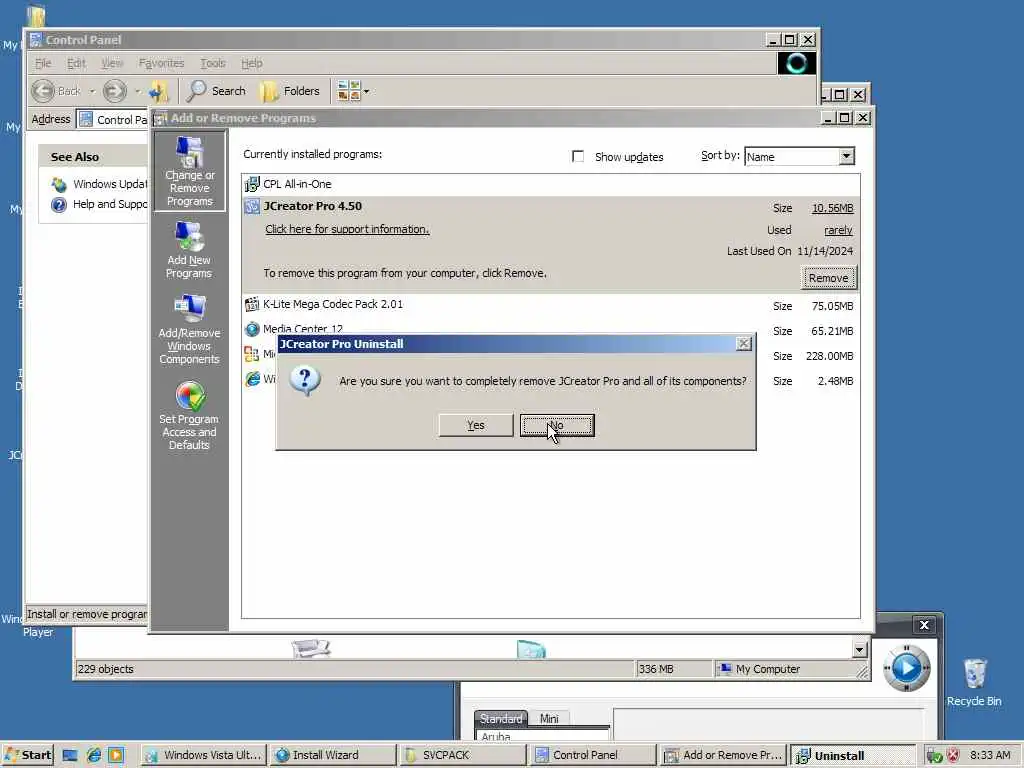Close the dark media player window
Image resolution: width=1024 pixels, height=768 pixels.
(x=924, y=625)
